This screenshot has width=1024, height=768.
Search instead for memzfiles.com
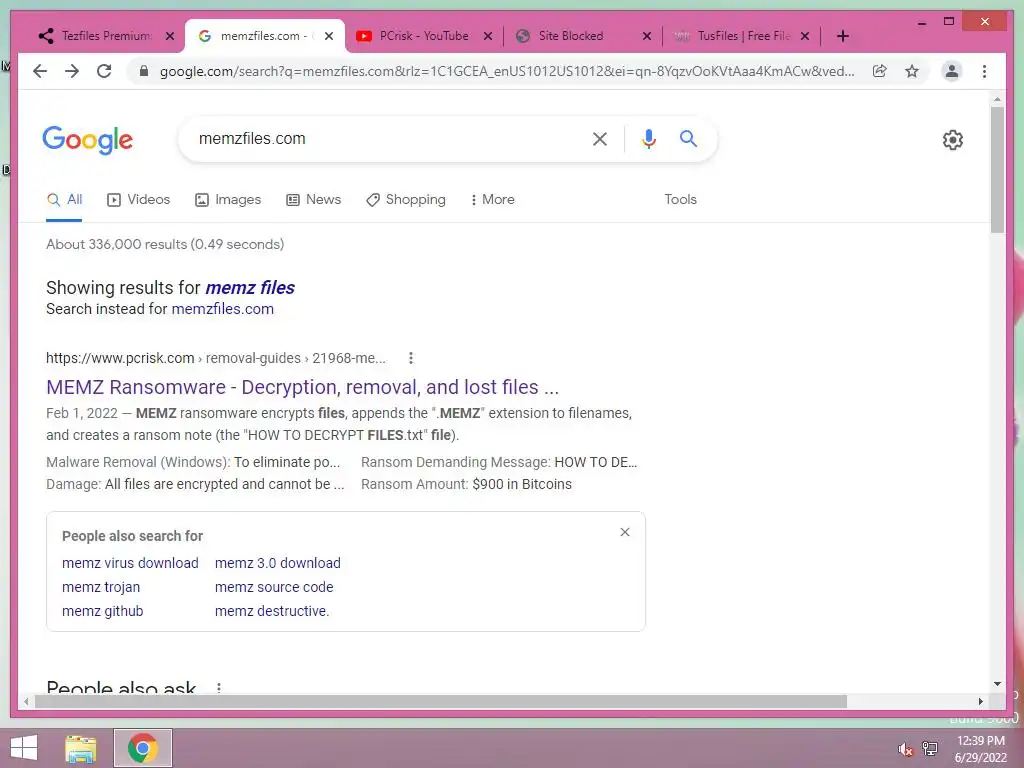coord(223,309)
